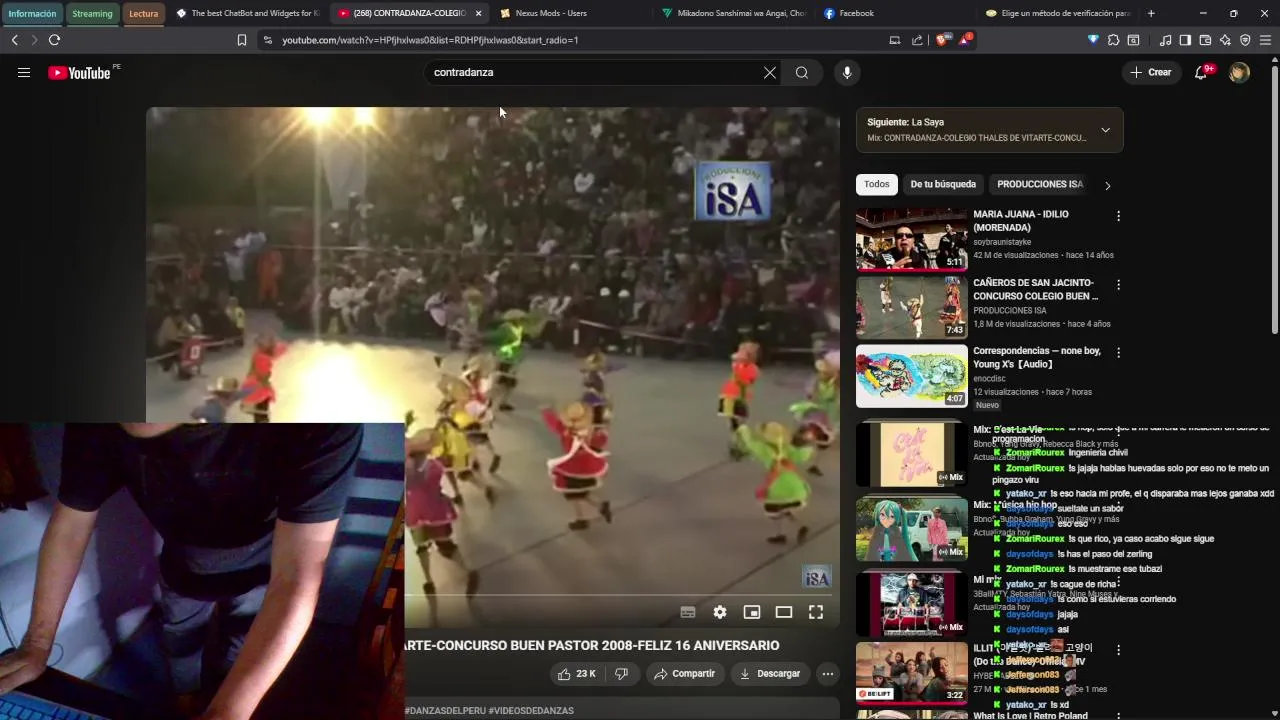Image resolution: width=1280 pixels, height=720 pixels.
Task: Open the Crear button
Action: 1151,72
